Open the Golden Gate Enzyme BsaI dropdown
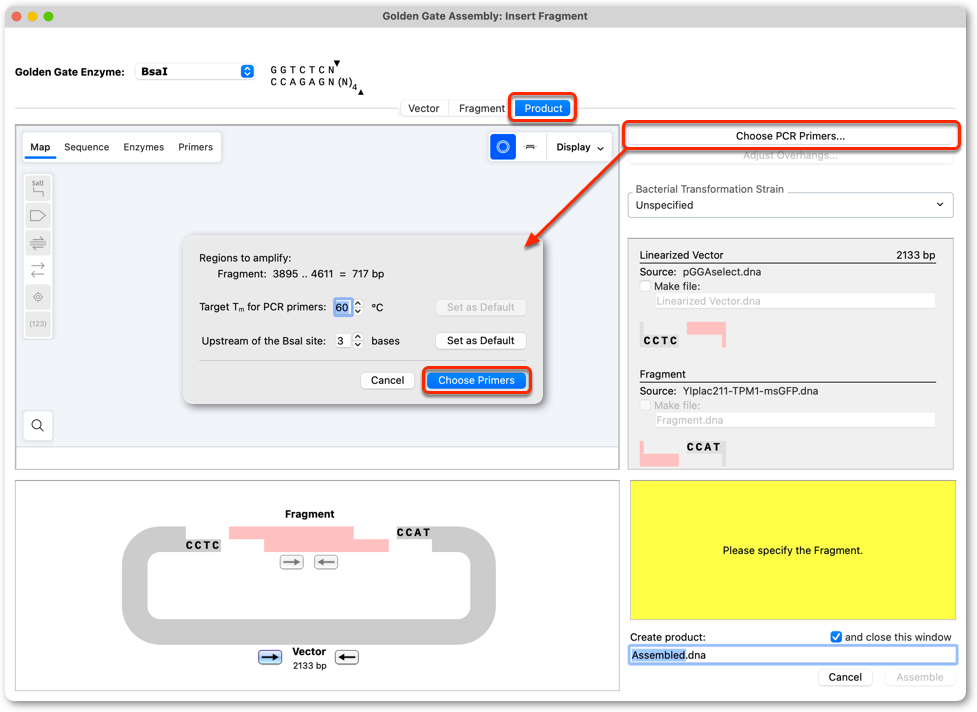Viewport: 977px width, 712px height. (195, 72)
